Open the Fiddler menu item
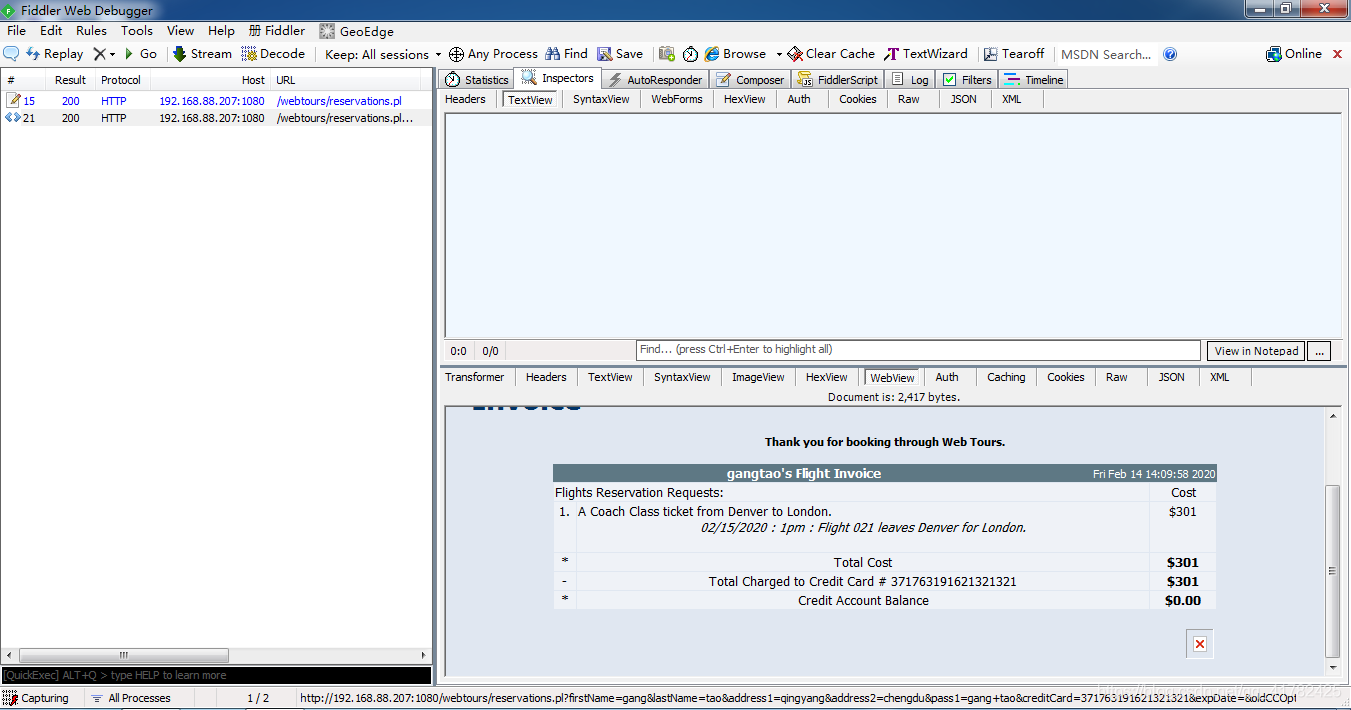Viewport: 1351px width, 710px height. 277,31
